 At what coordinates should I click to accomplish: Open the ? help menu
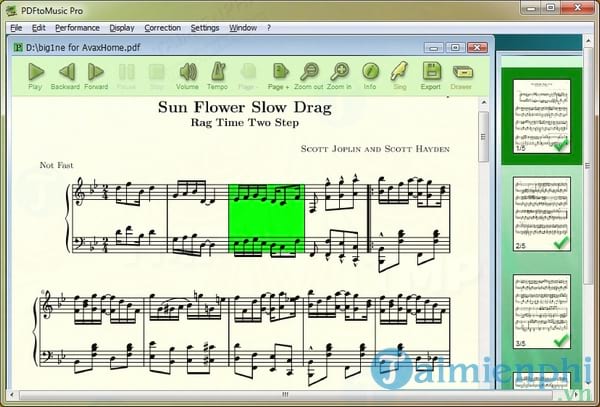(269, 28)
